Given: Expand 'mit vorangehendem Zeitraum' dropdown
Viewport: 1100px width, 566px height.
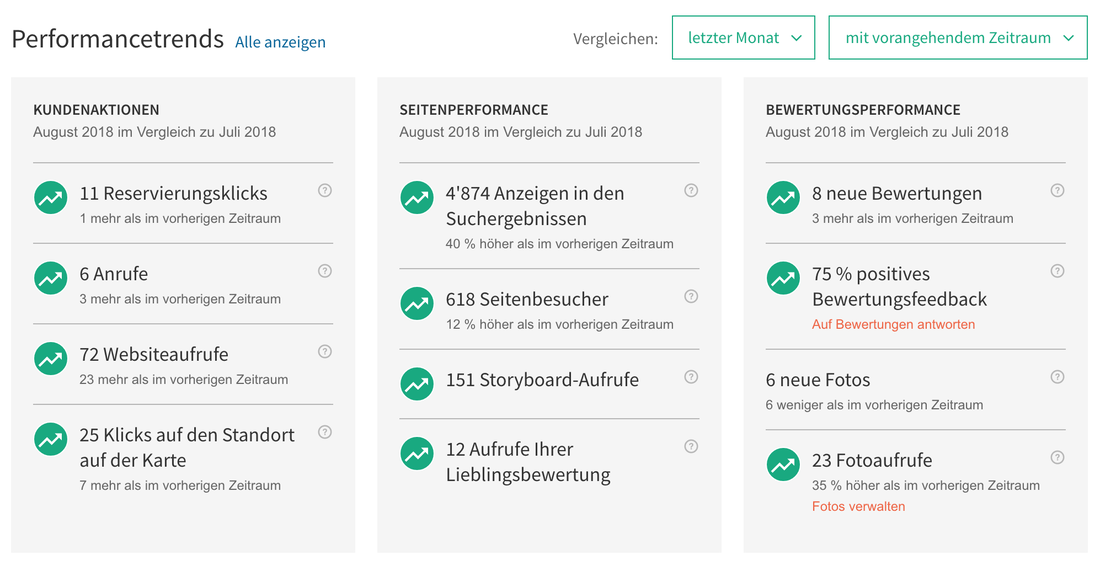Looking at the screenshot, I should pyautogui.click(x=958, y=38).
